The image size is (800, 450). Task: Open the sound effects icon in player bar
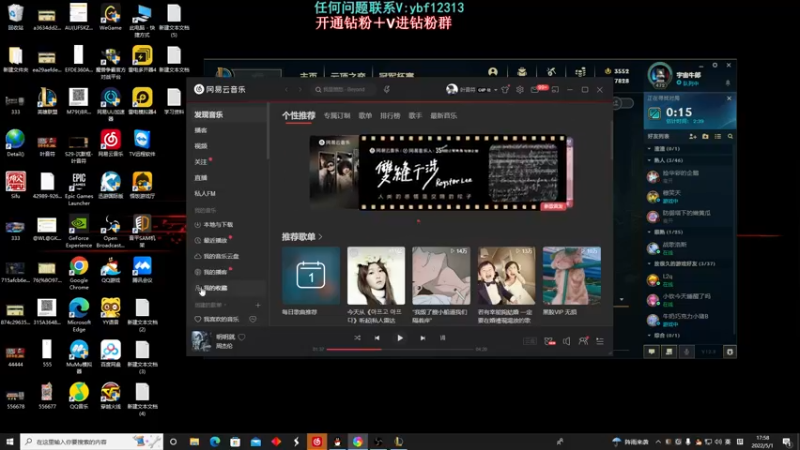(549, 341)
